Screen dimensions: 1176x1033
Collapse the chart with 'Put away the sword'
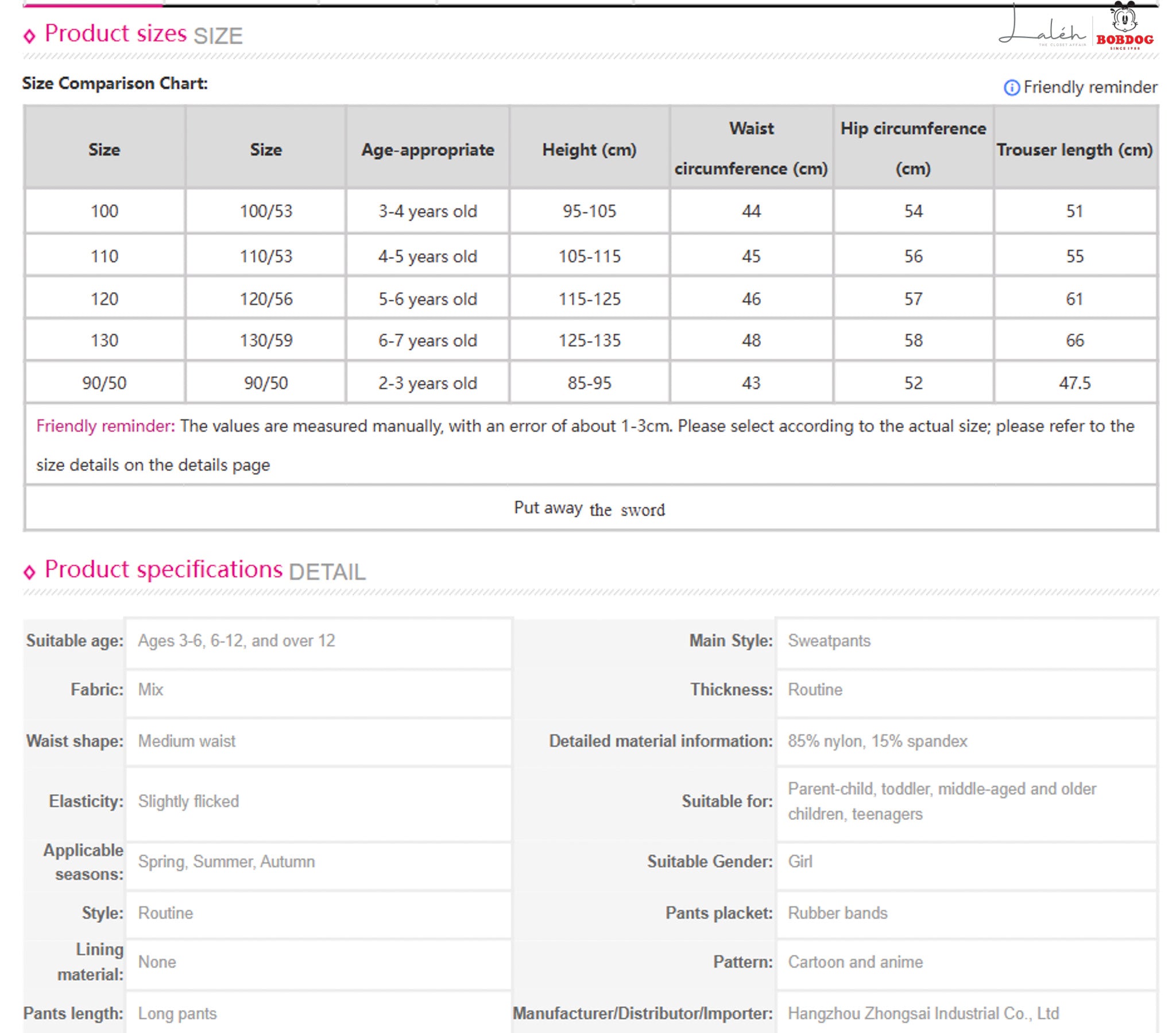coord(589,509)
